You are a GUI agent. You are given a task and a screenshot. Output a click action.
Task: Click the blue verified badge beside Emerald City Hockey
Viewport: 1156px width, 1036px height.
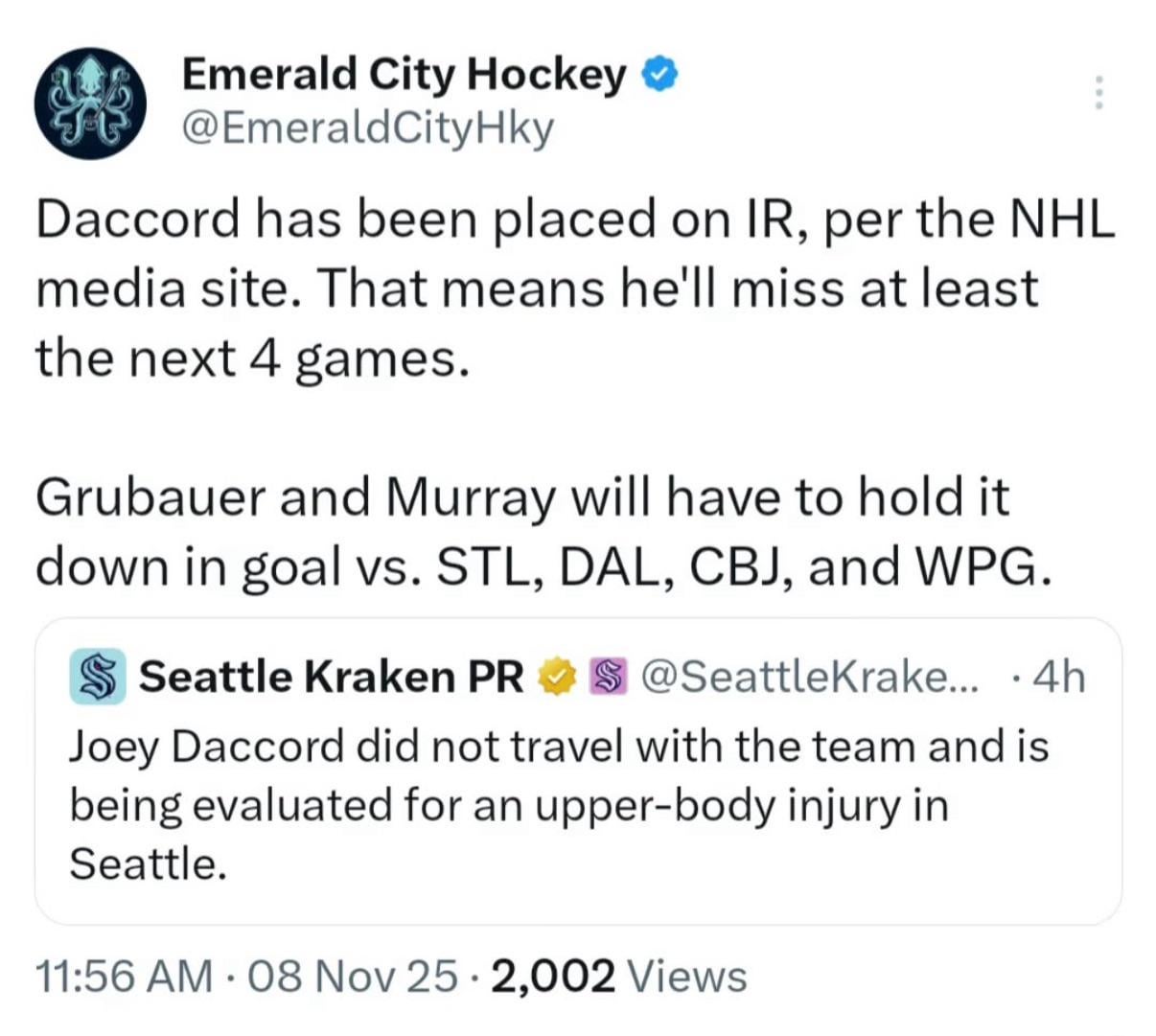(x=662, y=74)
